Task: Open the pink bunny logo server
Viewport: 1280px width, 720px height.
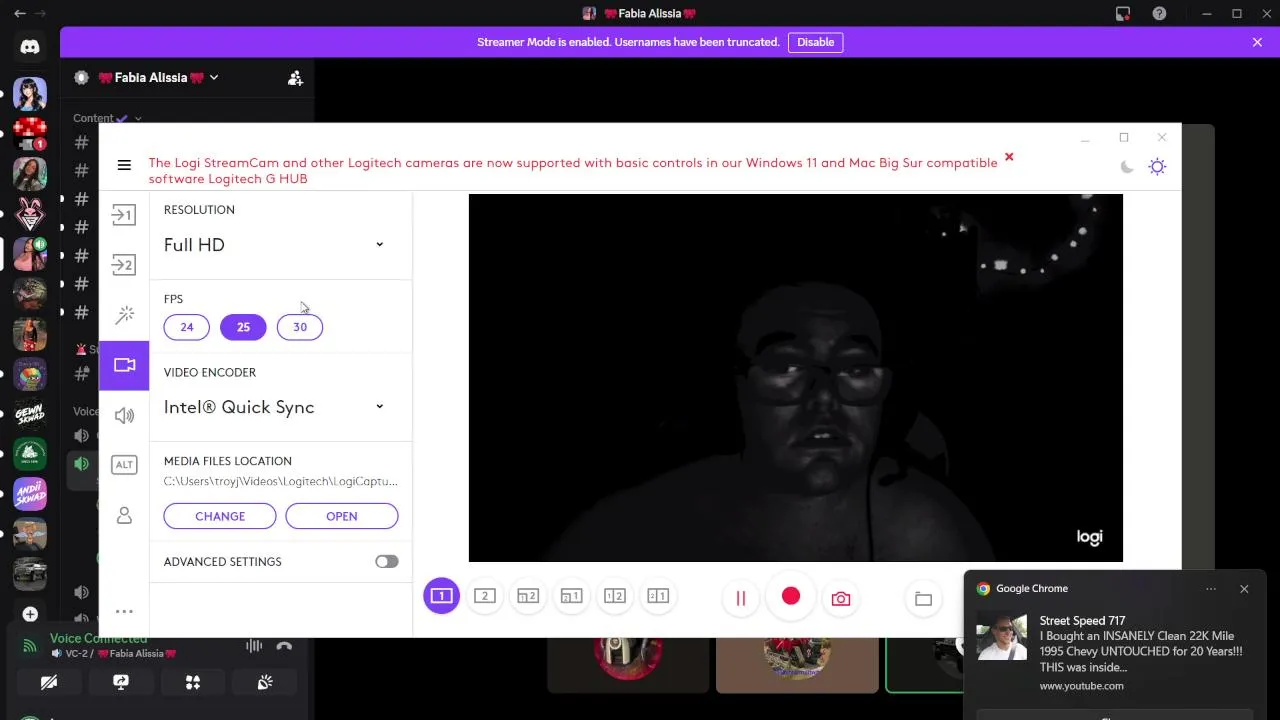Action: (30, 214)
